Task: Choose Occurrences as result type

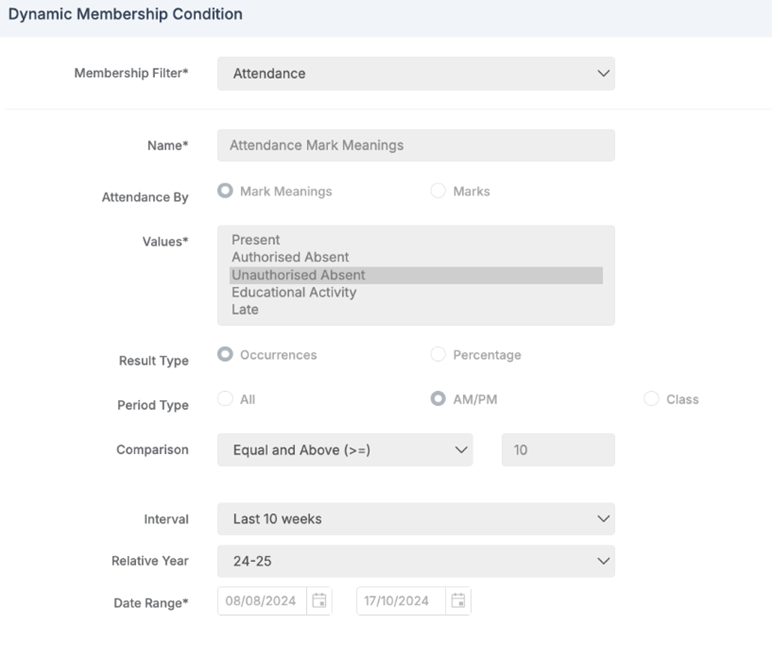Action: 225,355
